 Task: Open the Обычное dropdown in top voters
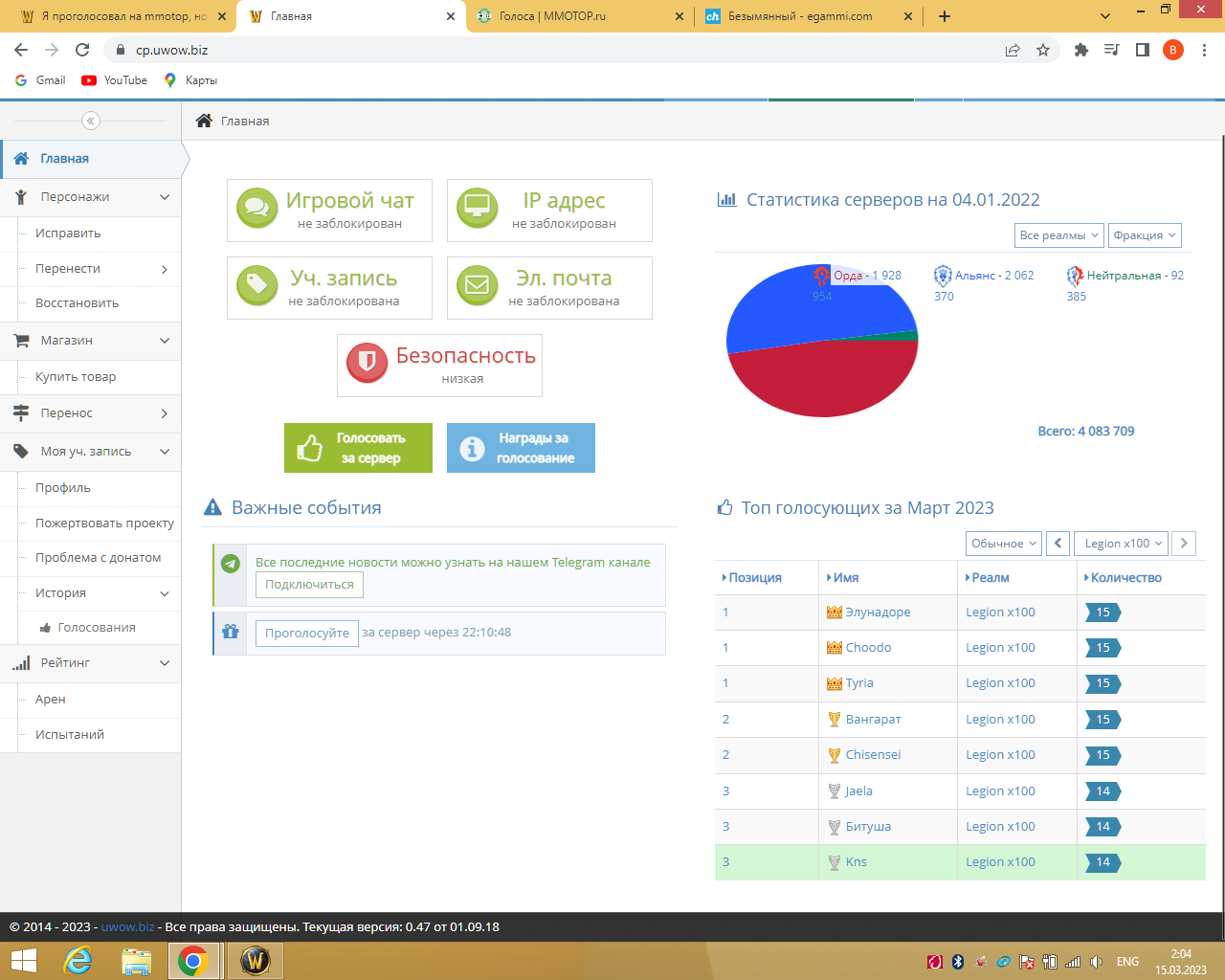[x=1004, y=544]
